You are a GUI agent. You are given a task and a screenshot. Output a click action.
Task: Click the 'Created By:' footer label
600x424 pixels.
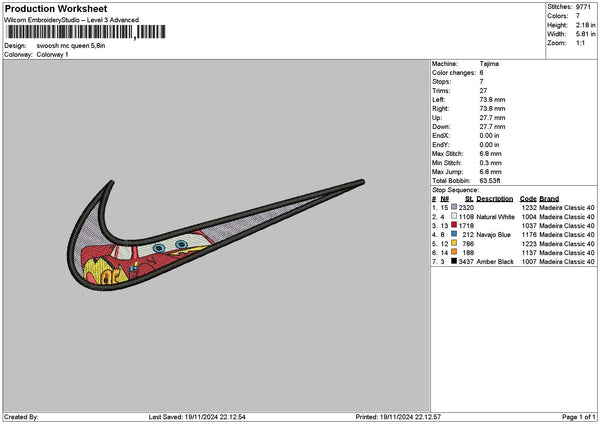click(21, 417)
